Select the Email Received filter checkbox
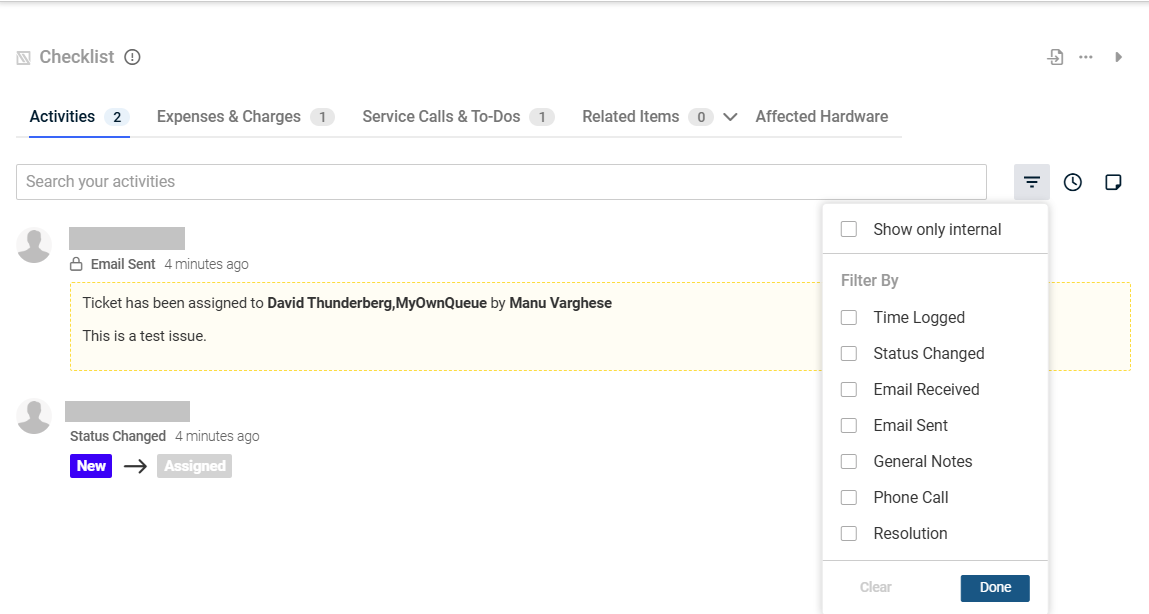 click(x=849, y=389)
